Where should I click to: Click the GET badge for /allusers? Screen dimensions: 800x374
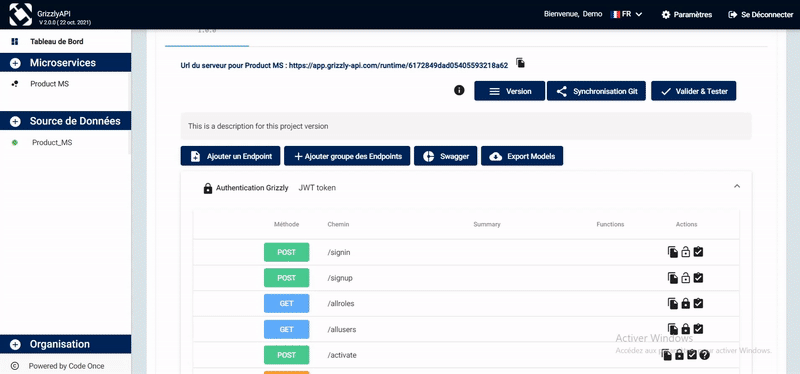tap(286, 330)
